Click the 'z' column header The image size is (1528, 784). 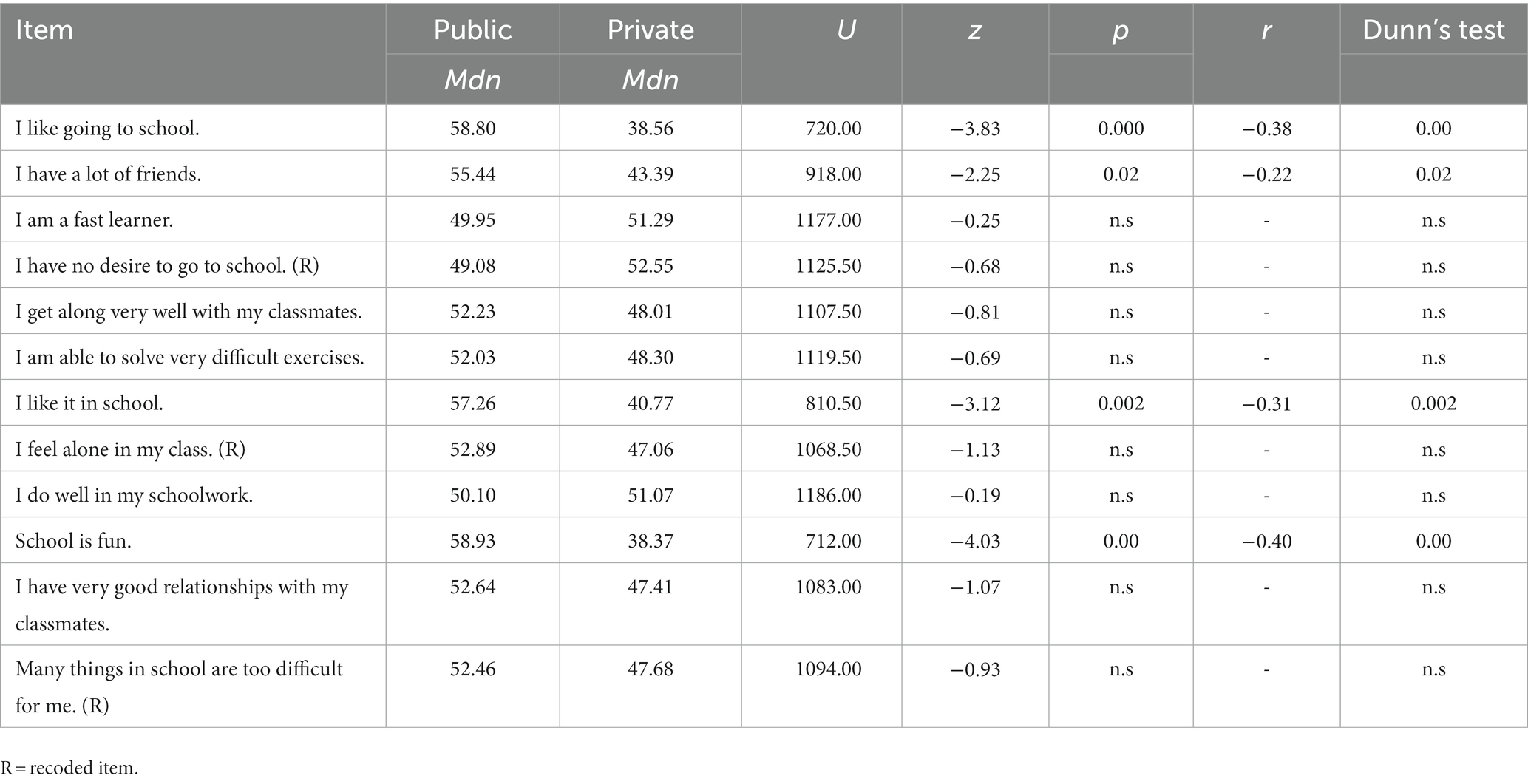(975, 30)
